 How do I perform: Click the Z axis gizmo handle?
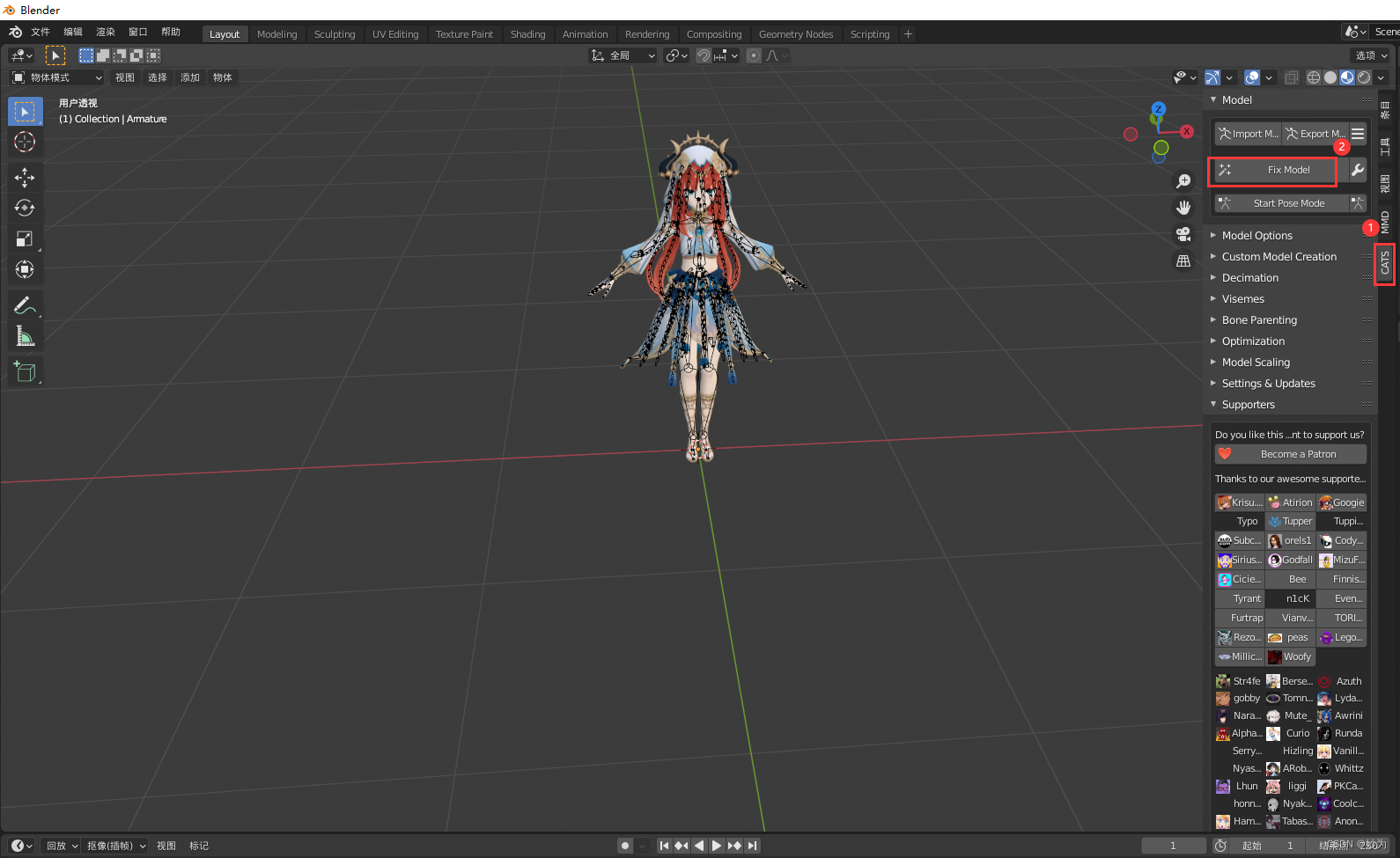1158,109
